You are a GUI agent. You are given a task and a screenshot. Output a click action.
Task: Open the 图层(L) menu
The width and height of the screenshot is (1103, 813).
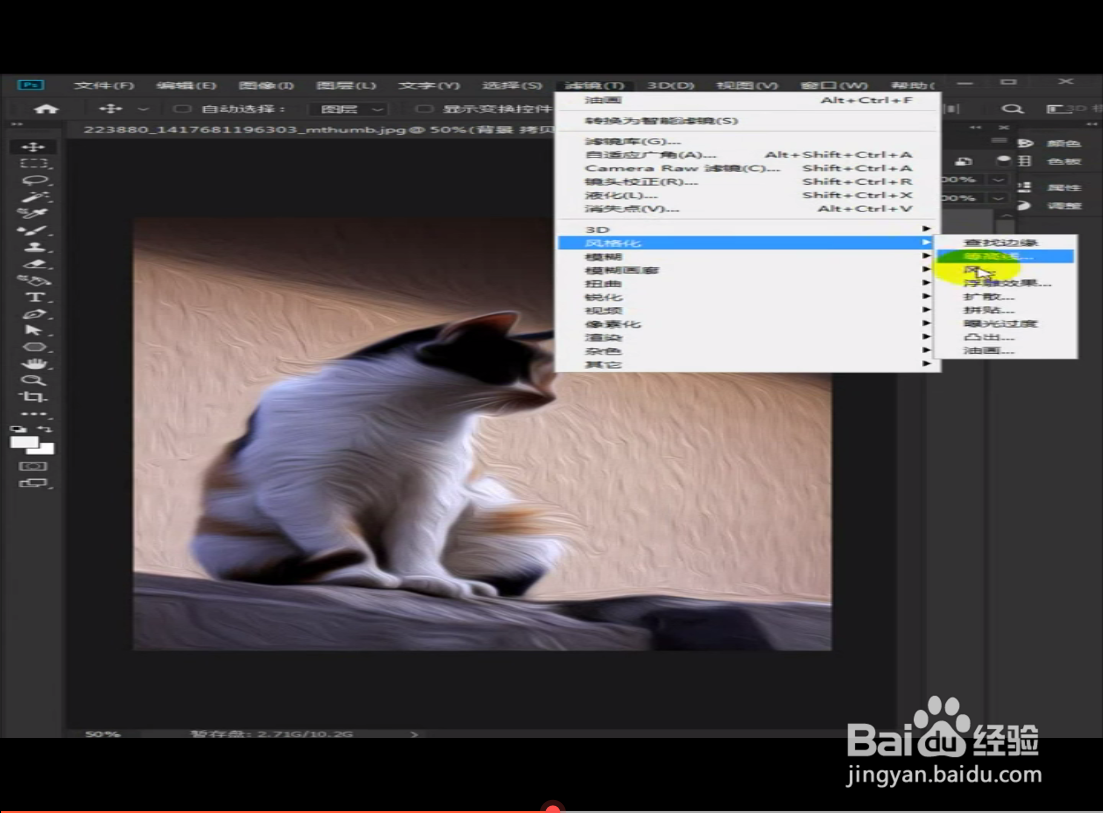click(x=346, y=85)
